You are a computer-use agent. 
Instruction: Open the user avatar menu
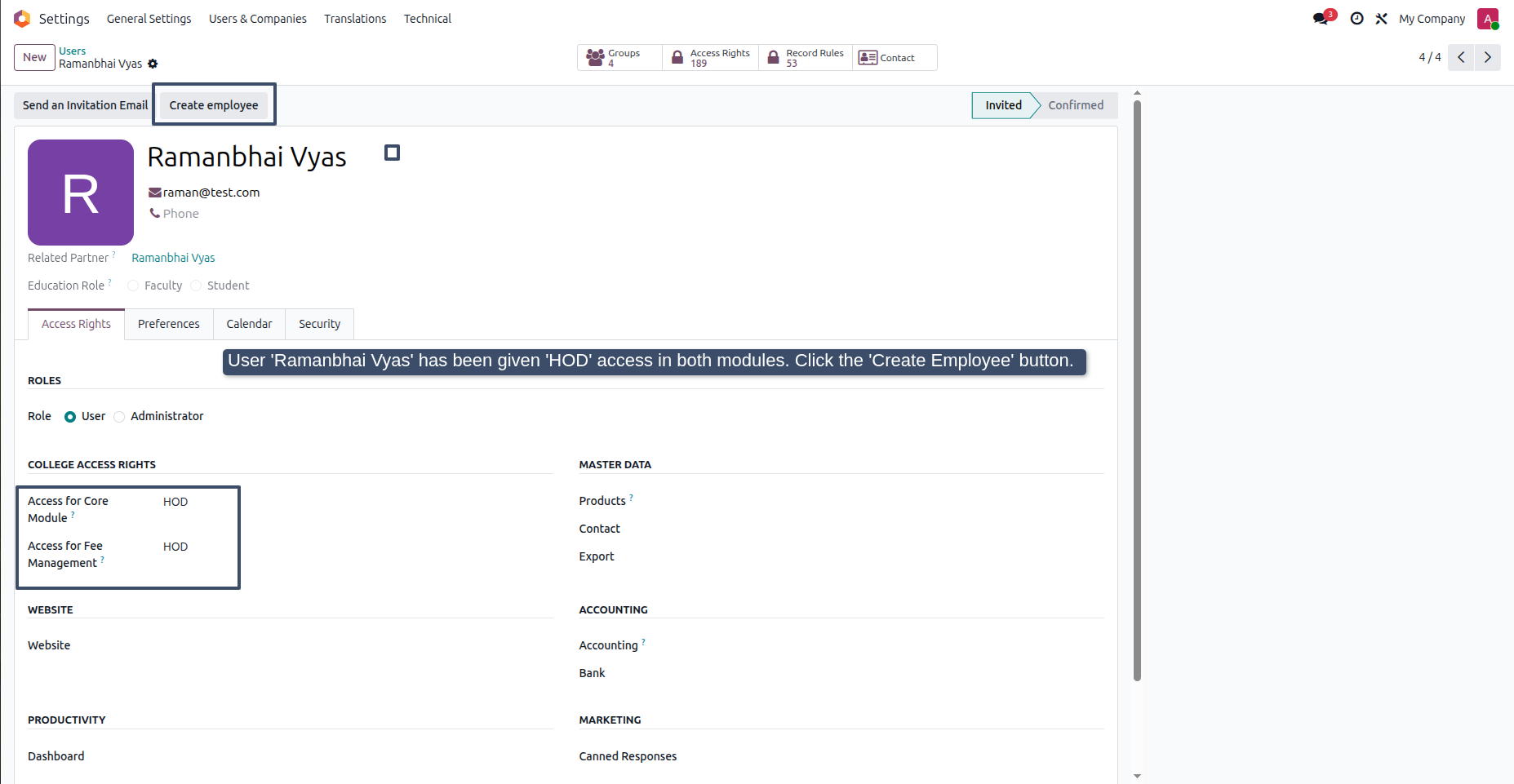tap(1488, 19)
